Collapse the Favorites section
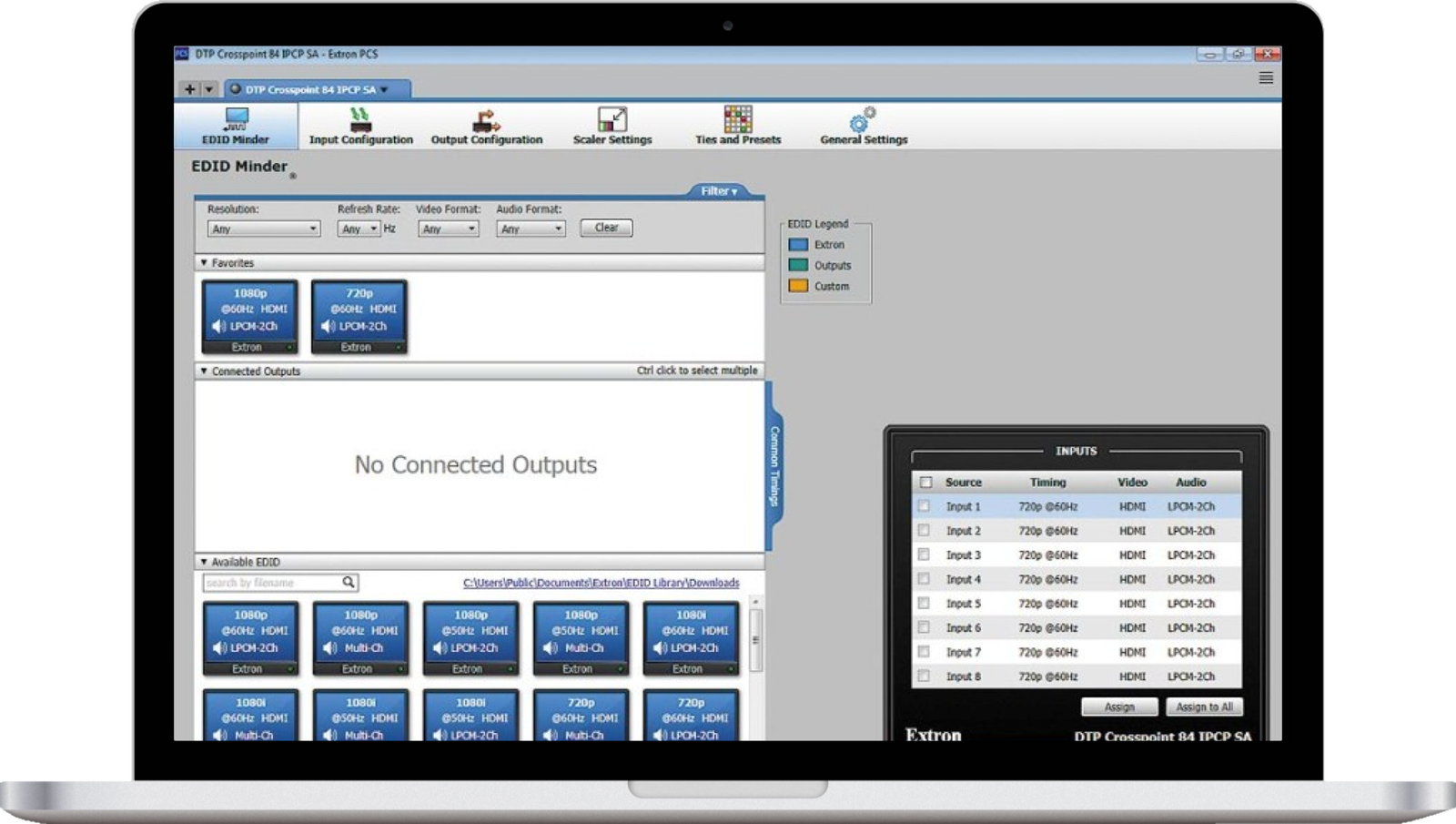The image size is (1456, 824). (204, 263)
